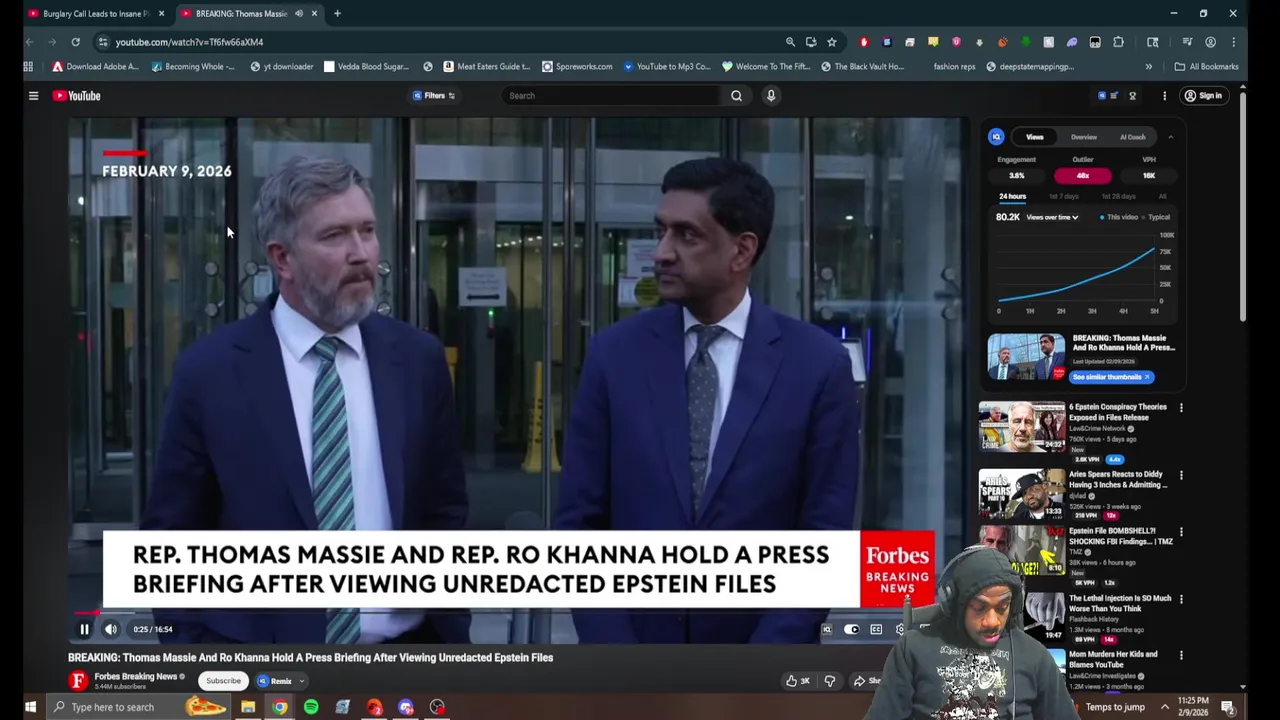Focus the YouTube search field
Screen dimensions: 1280x720
610,96
